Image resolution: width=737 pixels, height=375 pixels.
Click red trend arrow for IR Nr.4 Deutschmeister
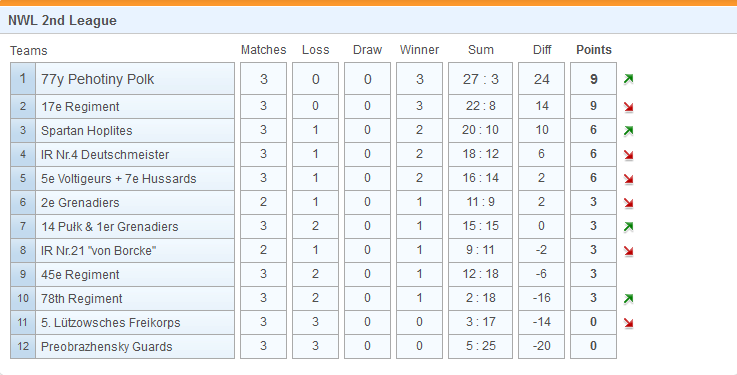click(x=628, y=155)
